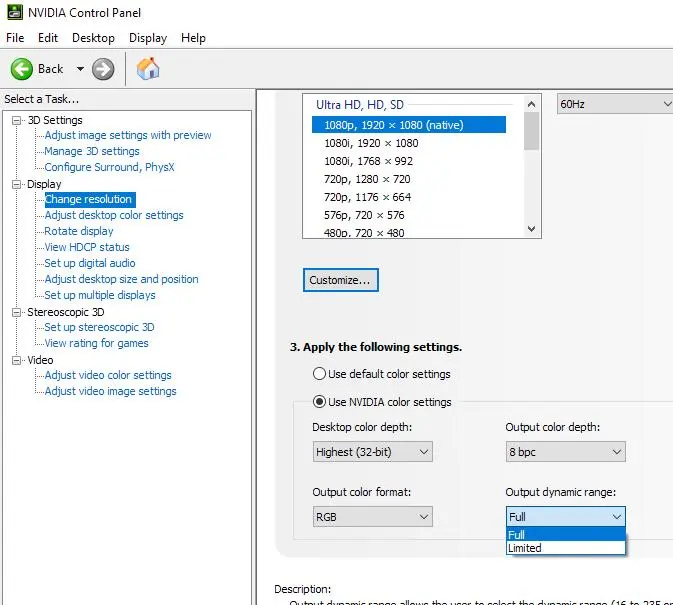The image size is (673, 605).
Task: Open Adjust desktop size and position
Action: 121,279
